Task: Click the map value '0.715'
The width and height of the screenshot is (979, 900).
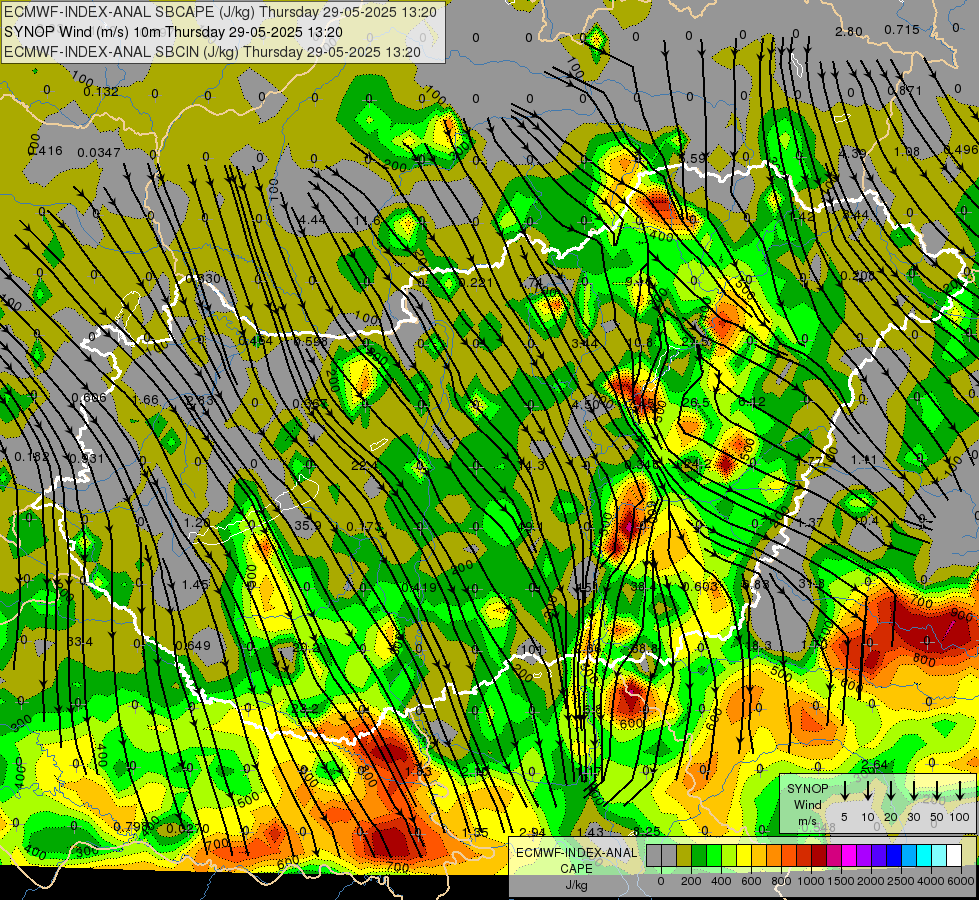Action: (x=902, y=29)
